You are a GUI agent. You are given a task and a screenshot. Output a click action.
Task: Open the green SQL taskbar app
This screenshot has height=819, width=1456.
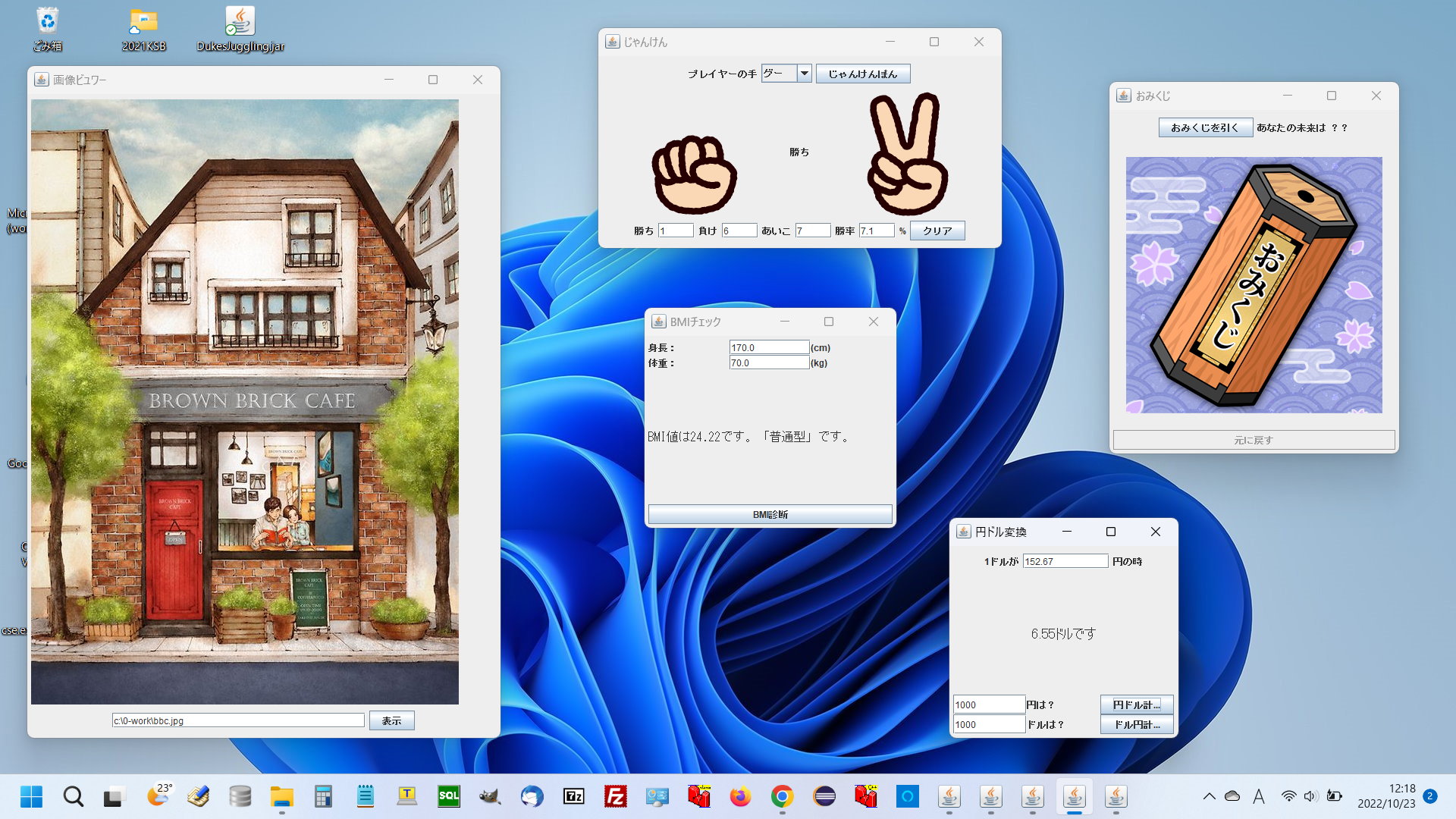tap(449, 796)
